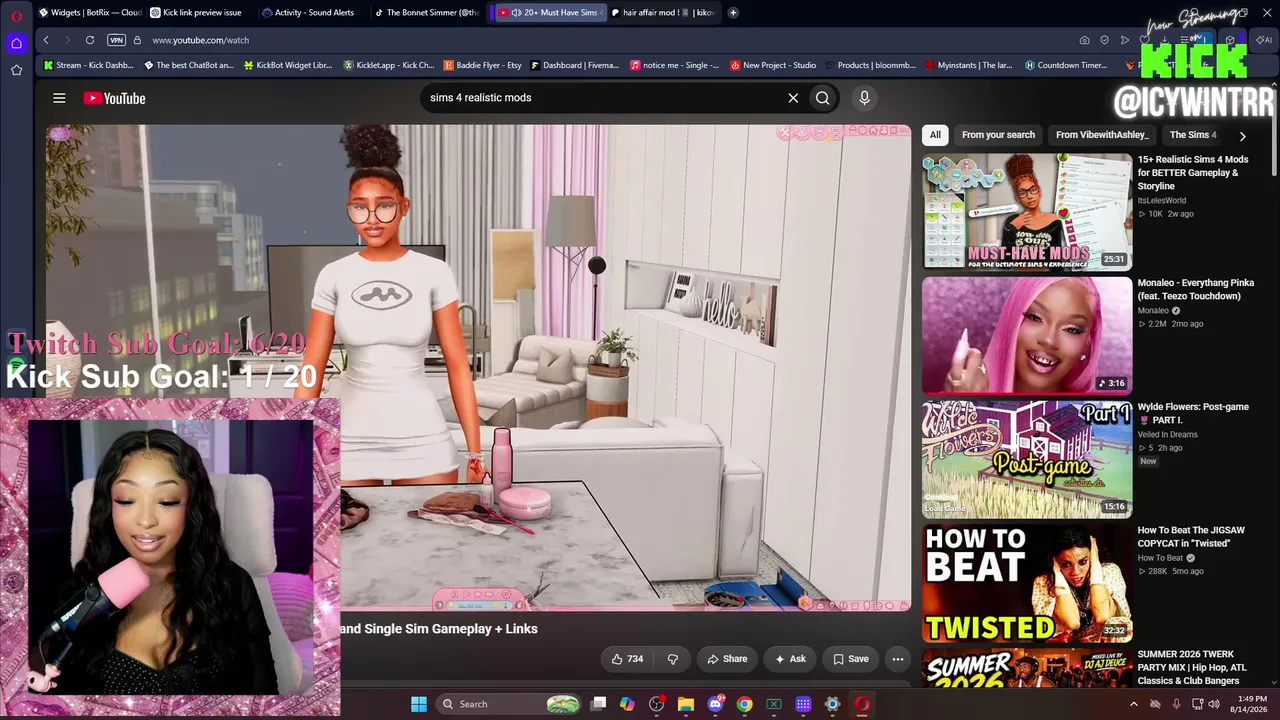Open Countdown Timer bookmark
The width and height of the screenshot is (1280, 720).
coord(1066,65)
